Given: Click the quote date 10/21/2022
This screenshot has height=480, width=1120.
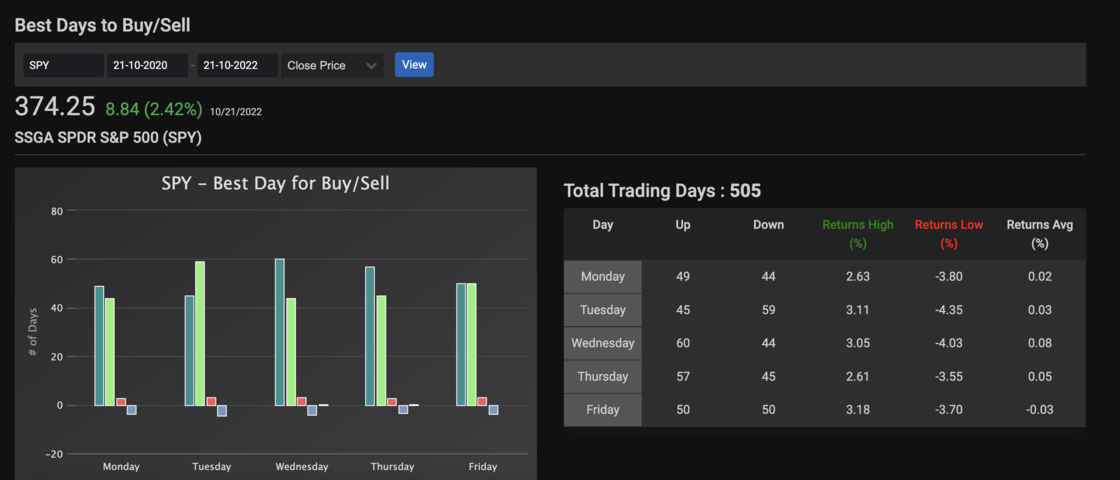Looking at the screenshot, I should pyautogui.click(x=236, y=111).
